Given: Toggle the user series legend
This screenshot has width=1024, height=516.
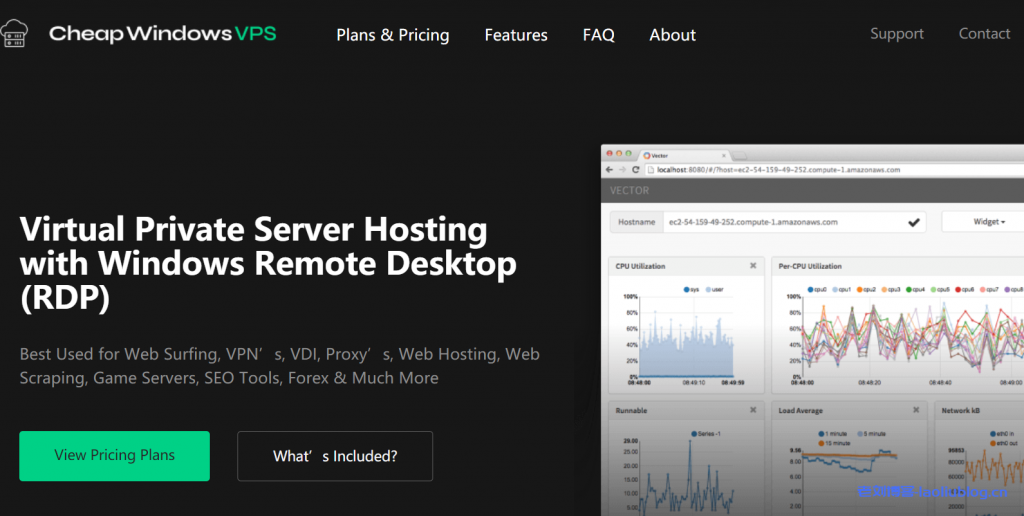Looking at the screenshot, I should click(713, 290).
